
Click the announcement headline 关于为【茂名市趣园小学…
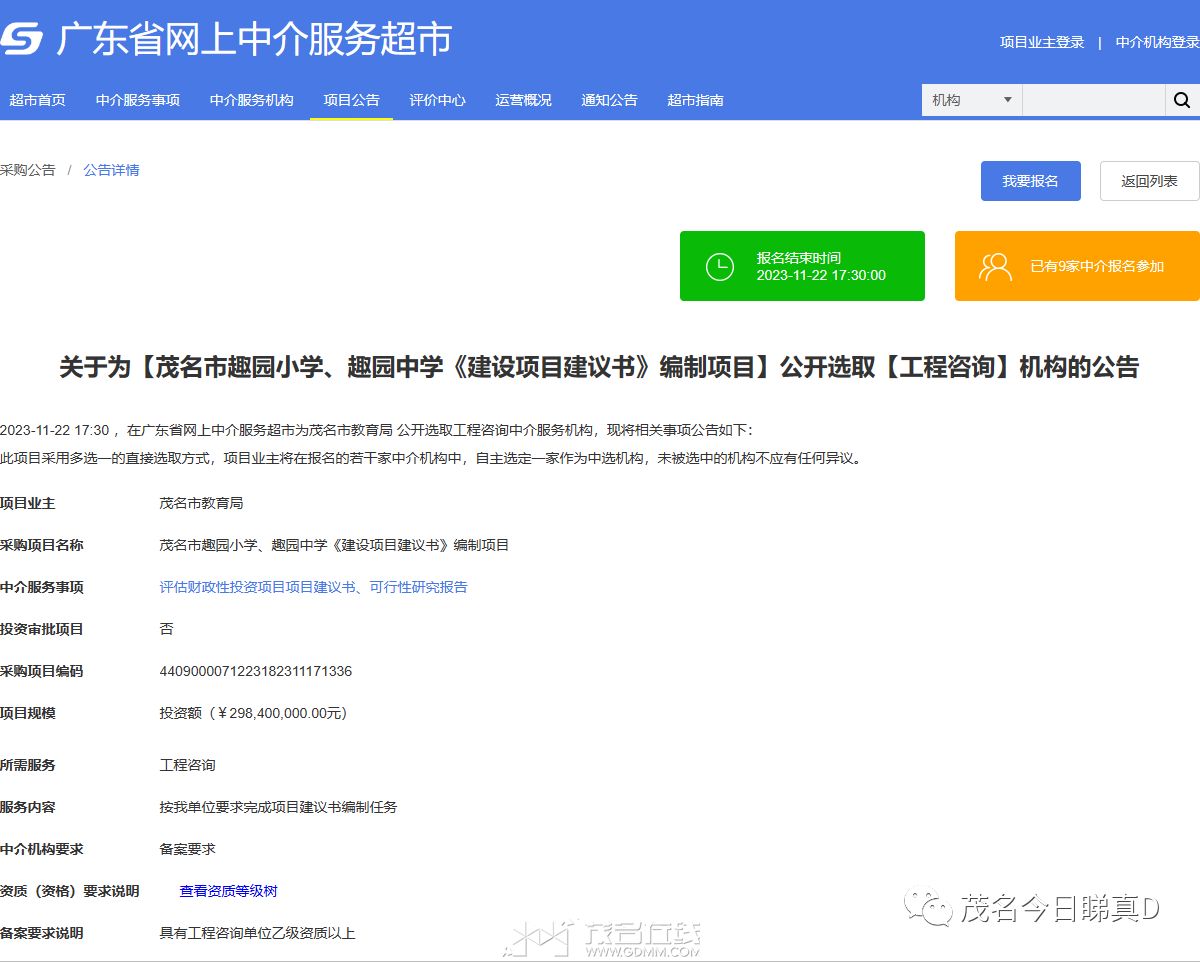click(599, 367)
